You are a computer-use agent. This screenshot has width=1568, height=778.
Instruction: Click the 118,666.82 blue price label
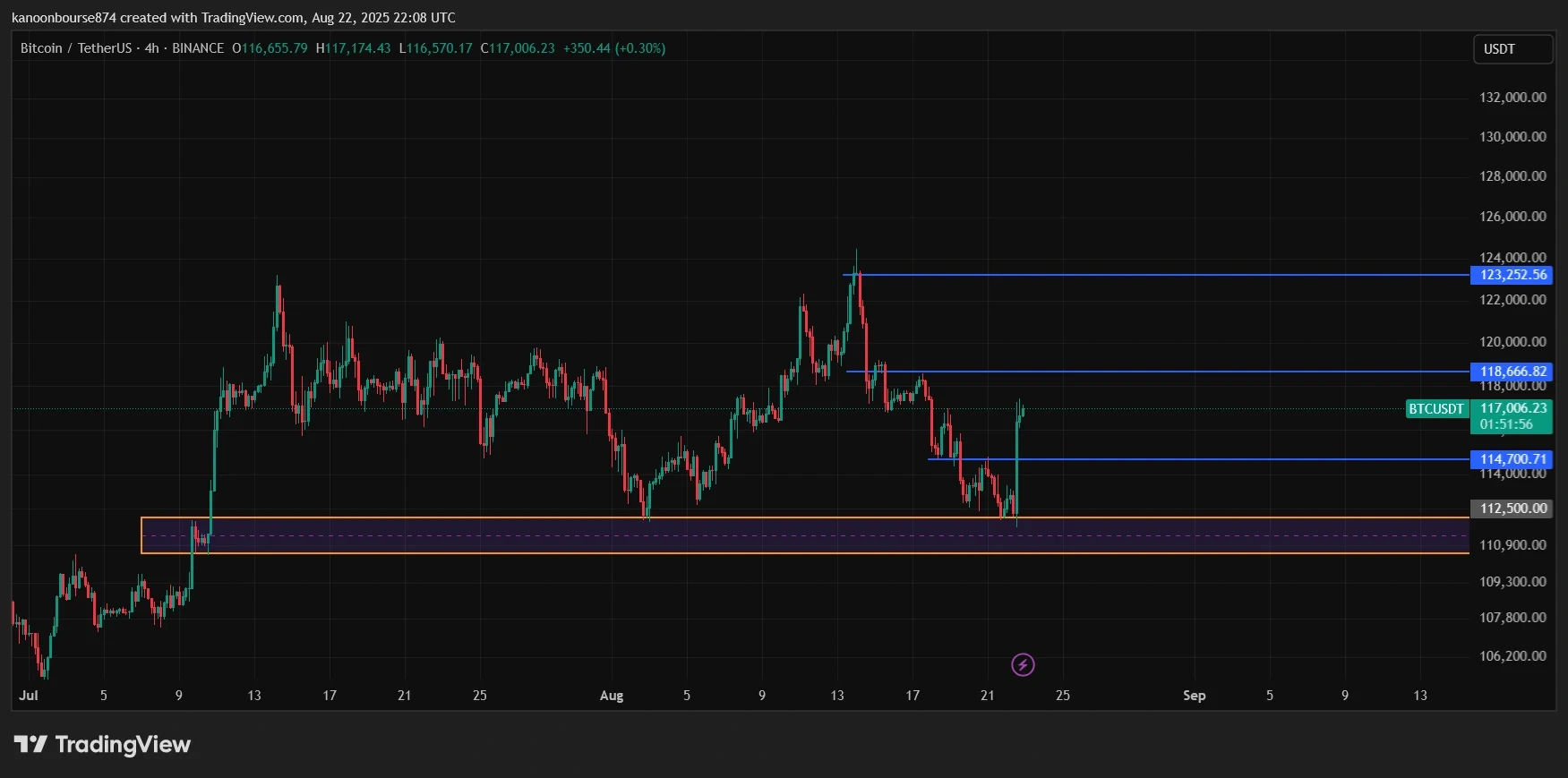(x=1512, y=372)
